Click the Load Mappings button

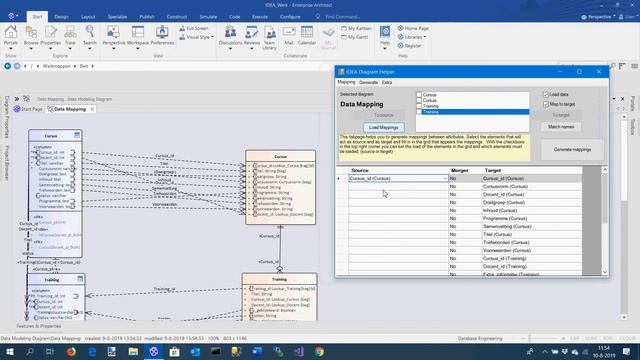coord(383,127)
